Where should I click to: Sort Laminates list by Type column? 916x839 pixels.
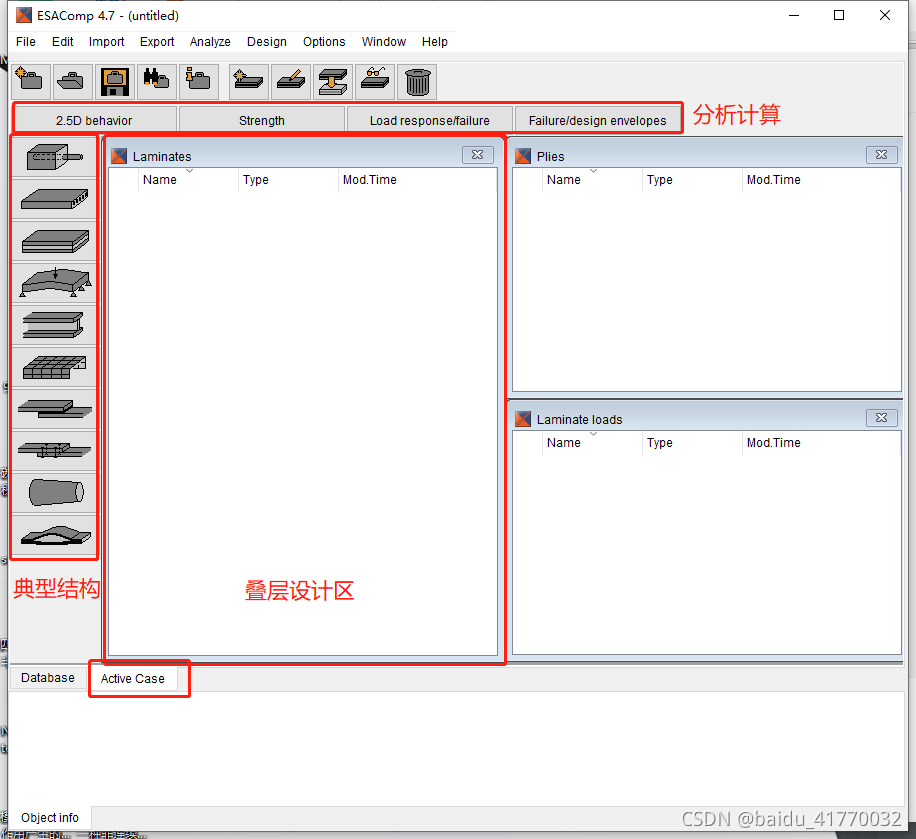(x=289, y=179)
